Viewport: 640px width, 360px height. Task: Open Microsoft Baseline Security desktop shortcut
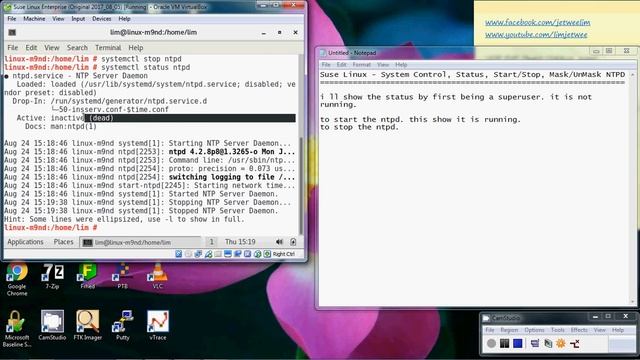click(x=16, y=329)
